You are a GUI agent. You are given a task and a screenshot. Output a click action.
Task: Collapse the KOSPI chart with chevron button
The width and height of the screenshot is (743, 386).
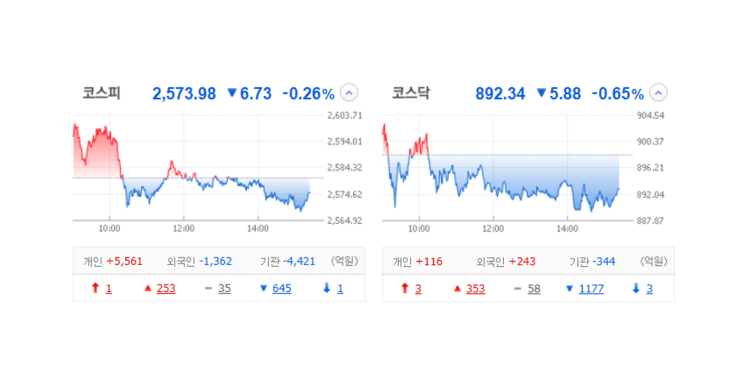pos(349,93)
